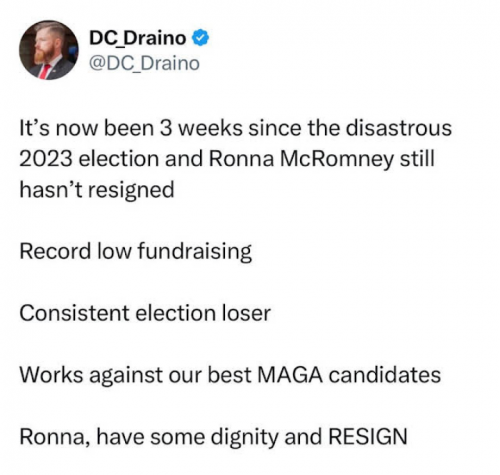Click the opening words 'It's now been'
Screen dimensions: 500x475
coord(87,128)
